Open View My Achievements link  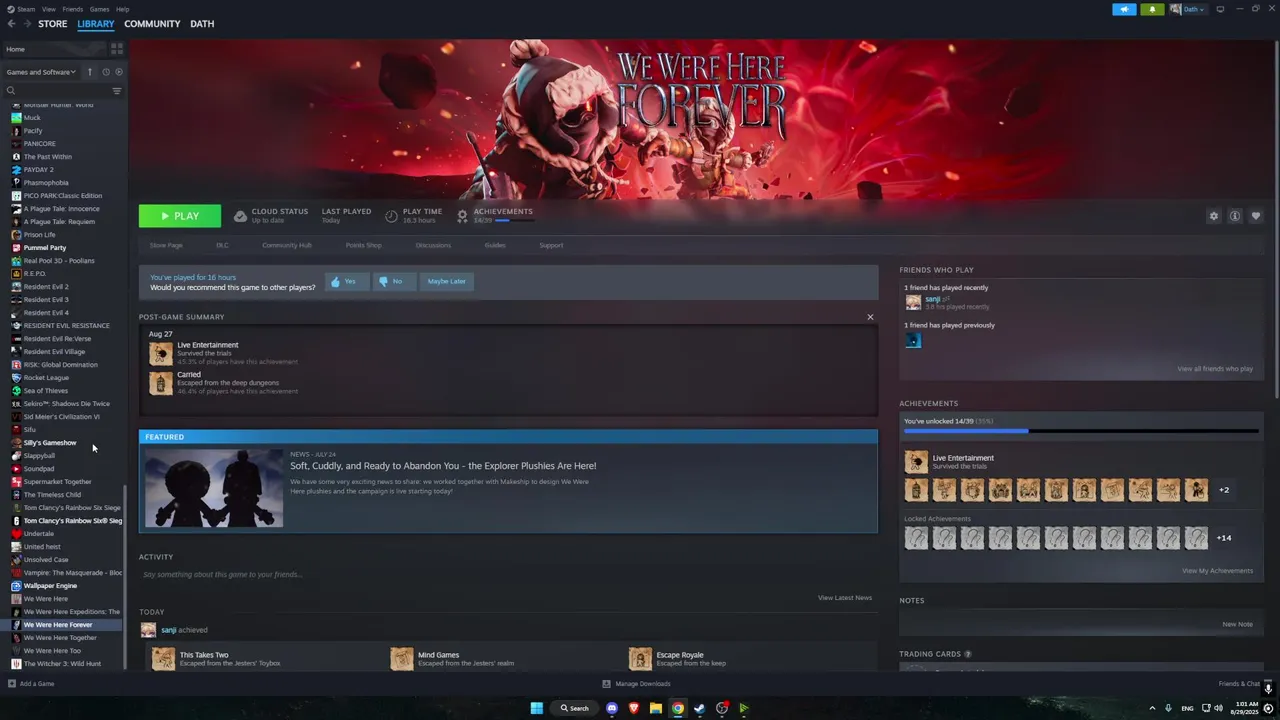coord(1217,571)
